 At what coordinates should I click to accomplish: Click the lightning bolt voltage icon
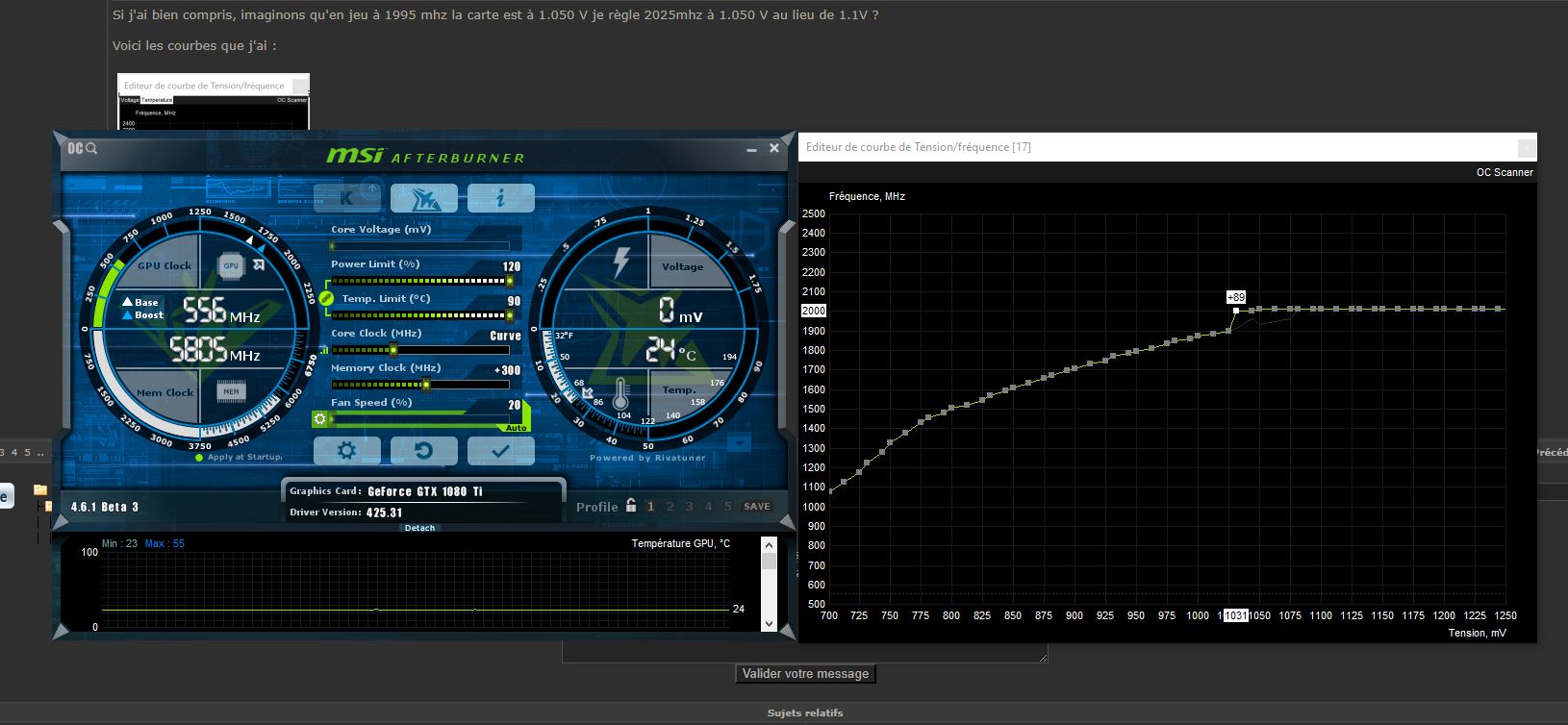[x=621, y=262]
